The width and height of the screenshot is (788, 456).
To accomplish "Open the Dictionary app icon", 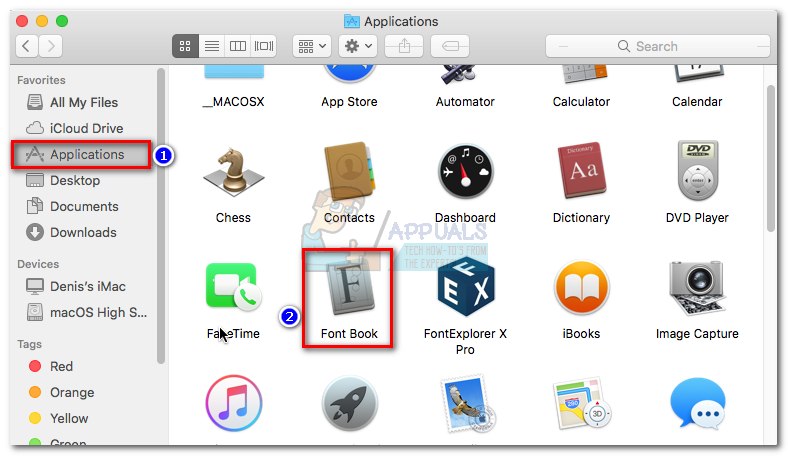I will coord(581,170).
